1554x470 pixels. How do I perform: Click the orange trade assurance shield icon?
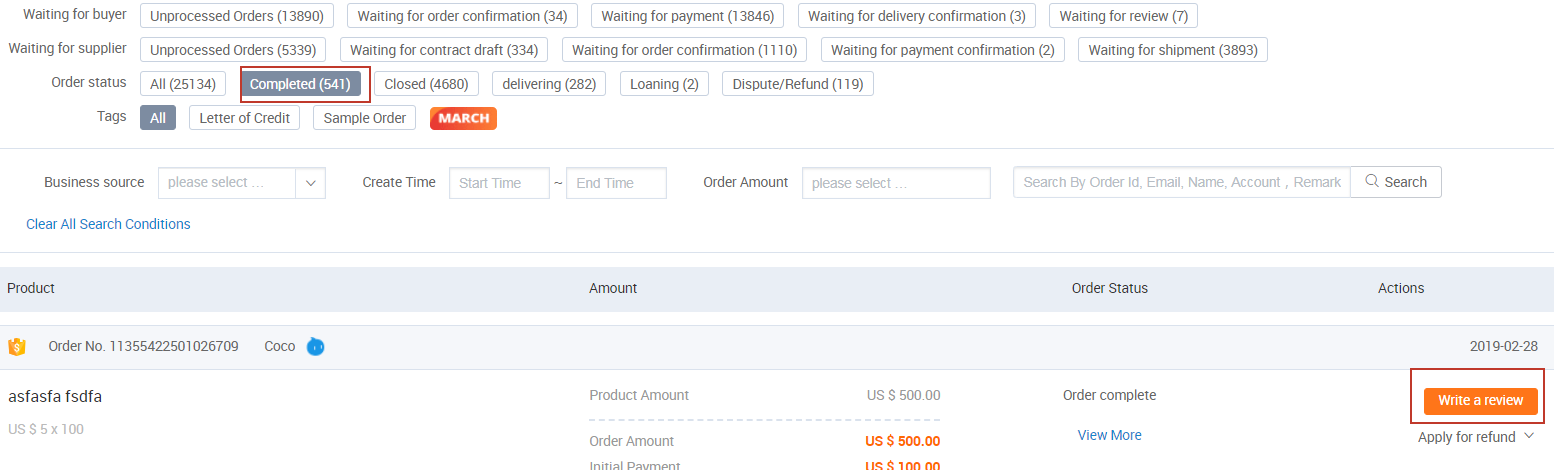pyautogui.click(x=17, y=347)
